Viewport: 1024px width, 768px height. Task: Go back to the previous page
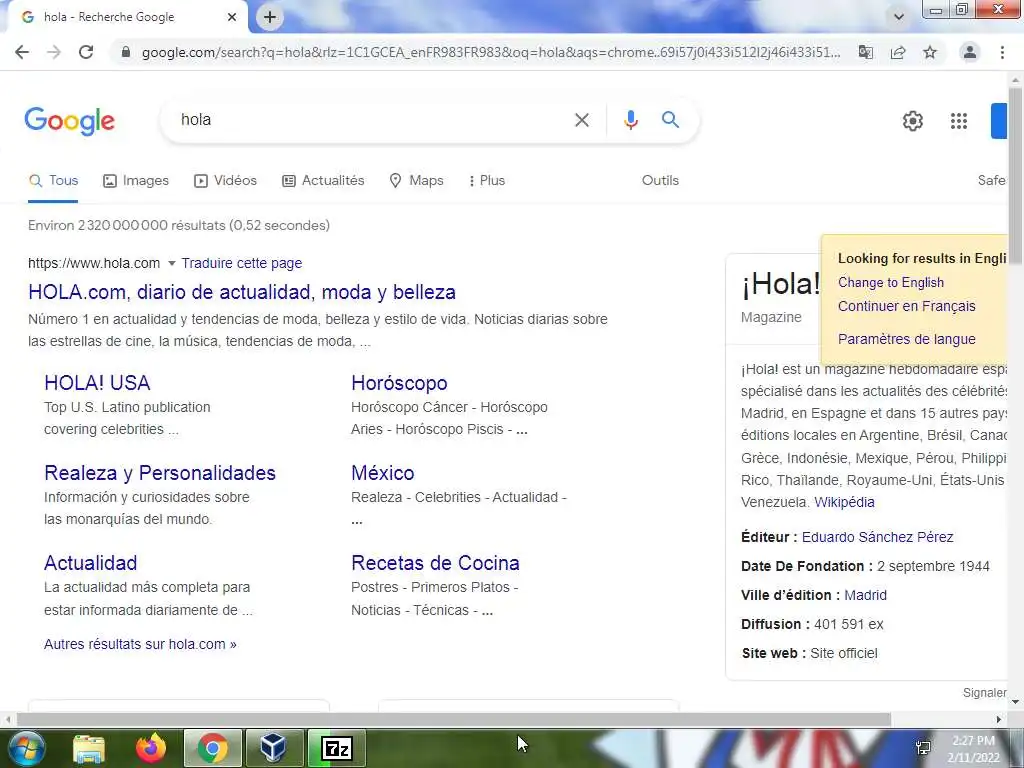click(22, 52)
